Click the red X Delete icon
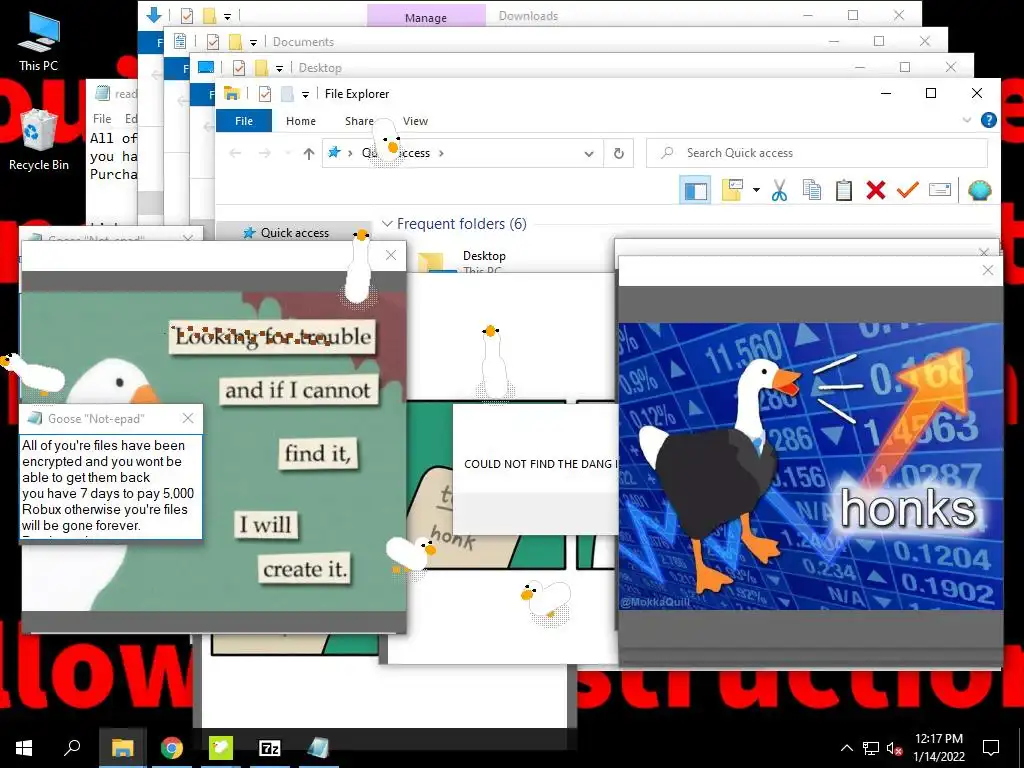The image size is (1024, 768). tap(876, 190)
